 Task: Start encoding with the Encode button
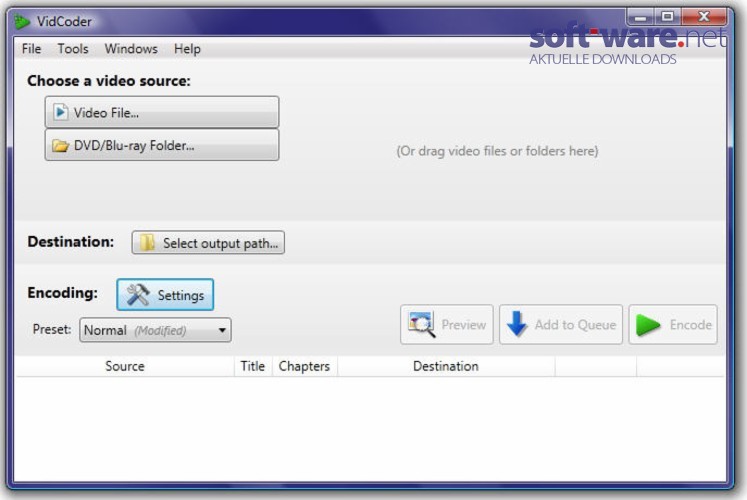pyautogui.click(x=673, y=325)
